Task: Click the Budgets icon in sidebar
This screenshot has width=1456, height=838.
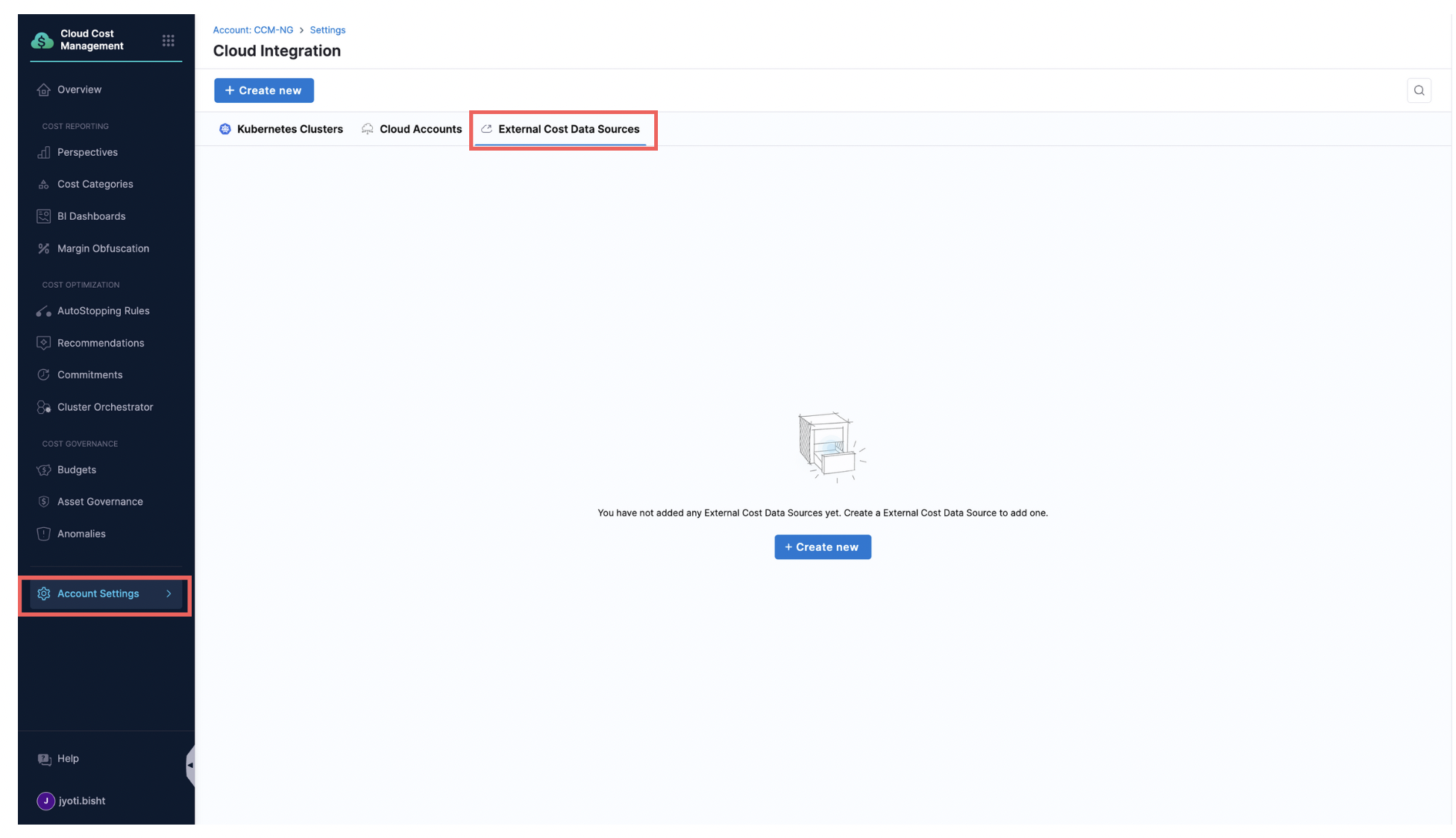Action: pyautogui.click(x=43, y=470)
